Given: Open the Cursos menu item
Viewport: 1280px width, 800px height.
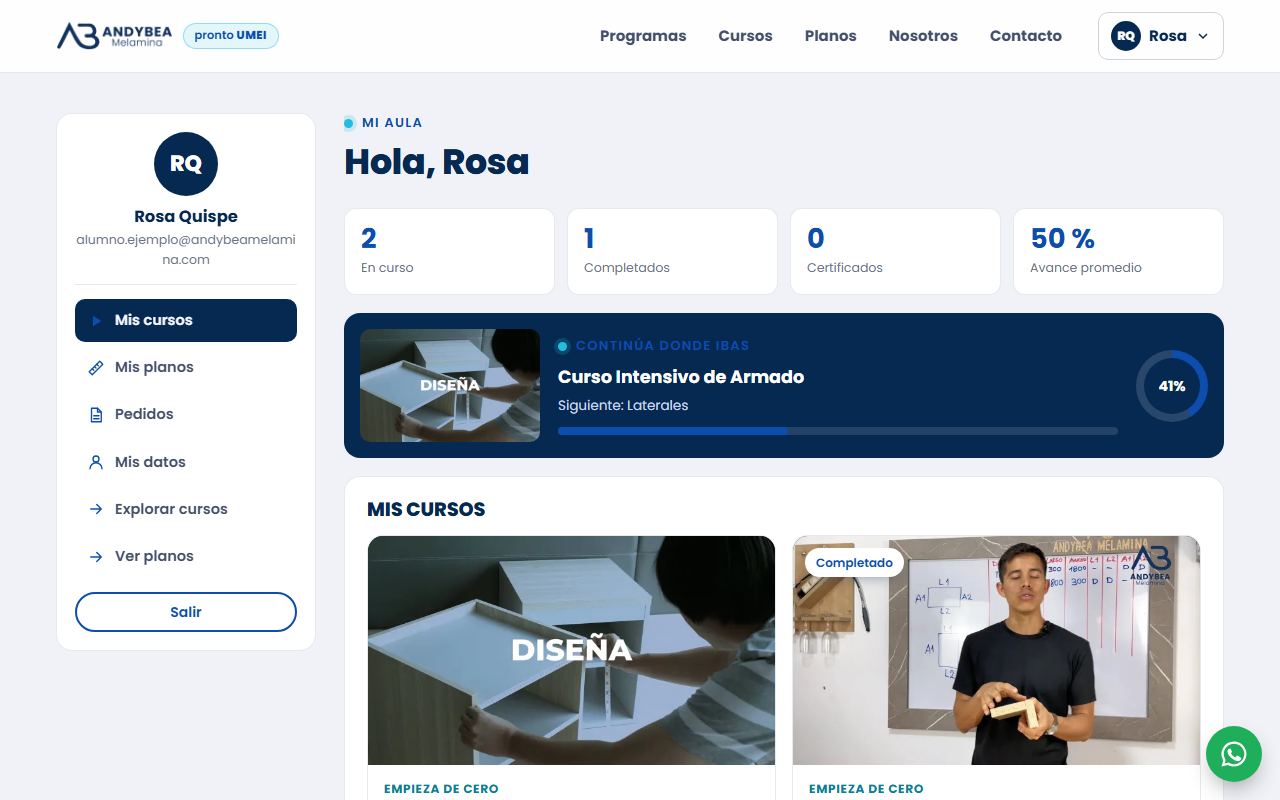Looking at the screenshot, I should coord(745,36).
